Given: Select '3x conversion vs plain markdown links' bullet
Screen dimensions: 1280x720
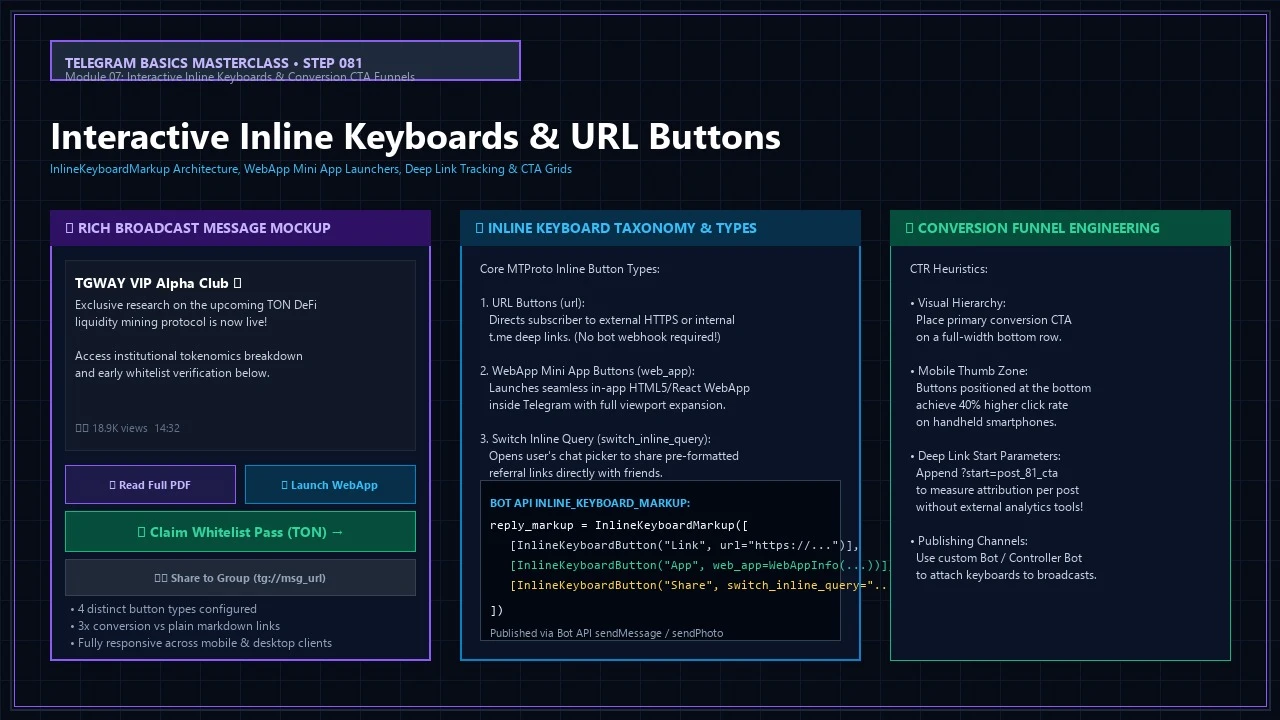Looking at the screenshot, I should [x=175, y=626].
